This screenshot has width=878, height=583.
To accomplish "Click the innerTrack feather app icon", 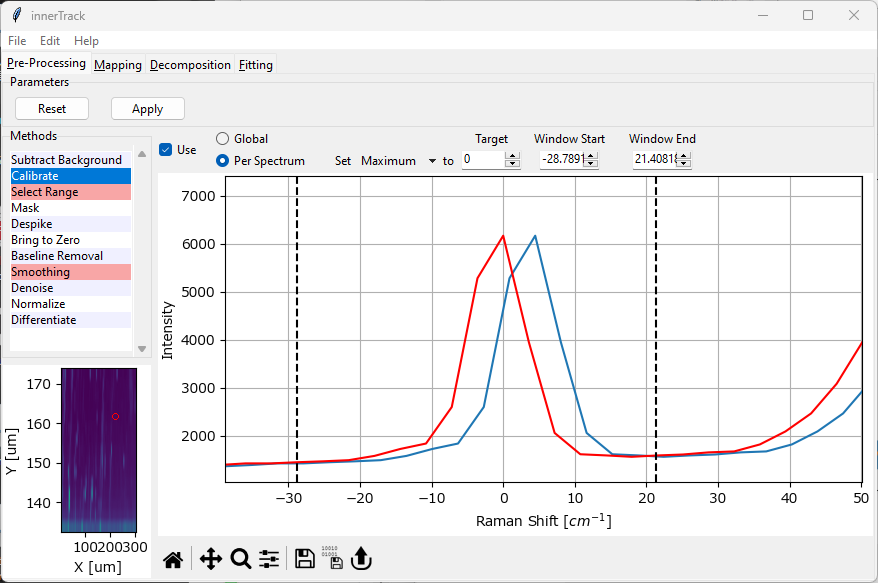I will [16, 15].
